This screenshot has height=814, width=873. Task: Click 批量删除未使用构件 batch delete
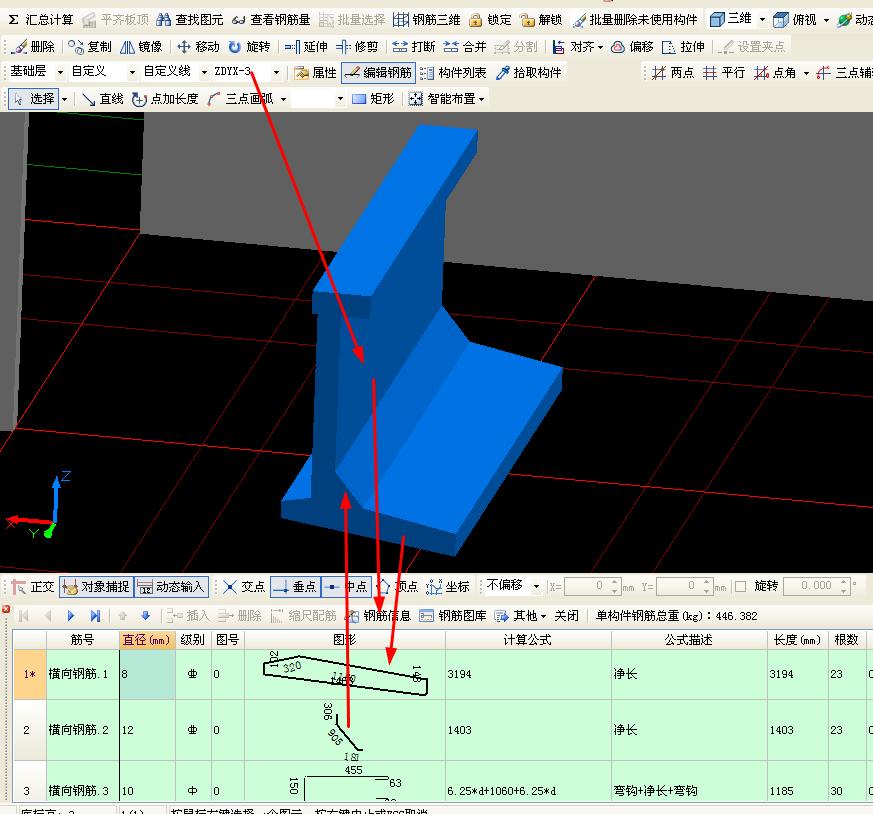coord(635,20)
